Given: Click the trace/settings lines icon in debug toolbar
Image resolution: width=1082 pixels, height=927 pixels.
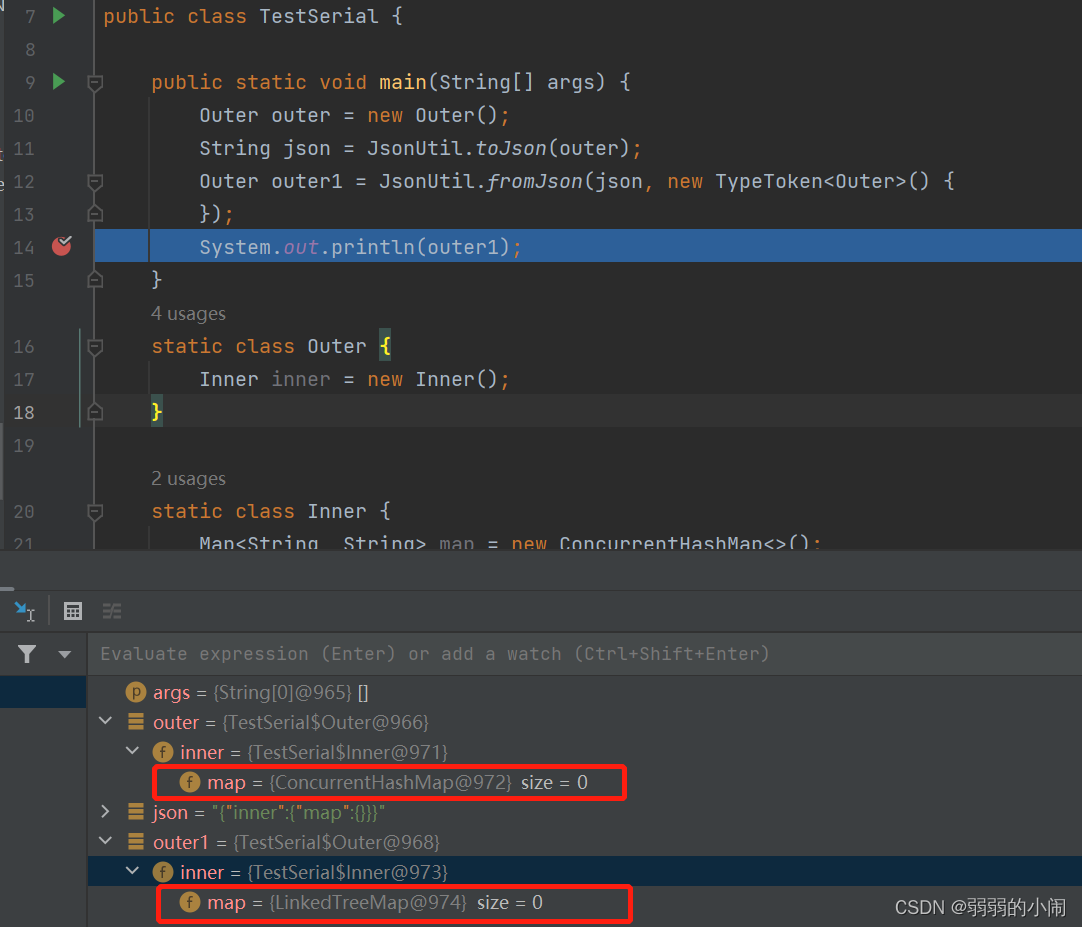Looking at the screenshot, I should [112, 611].
